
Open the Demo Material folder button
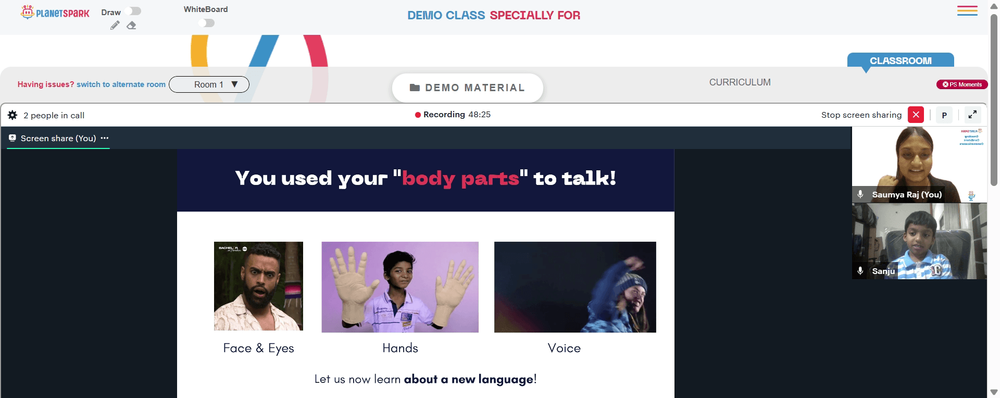467,88
